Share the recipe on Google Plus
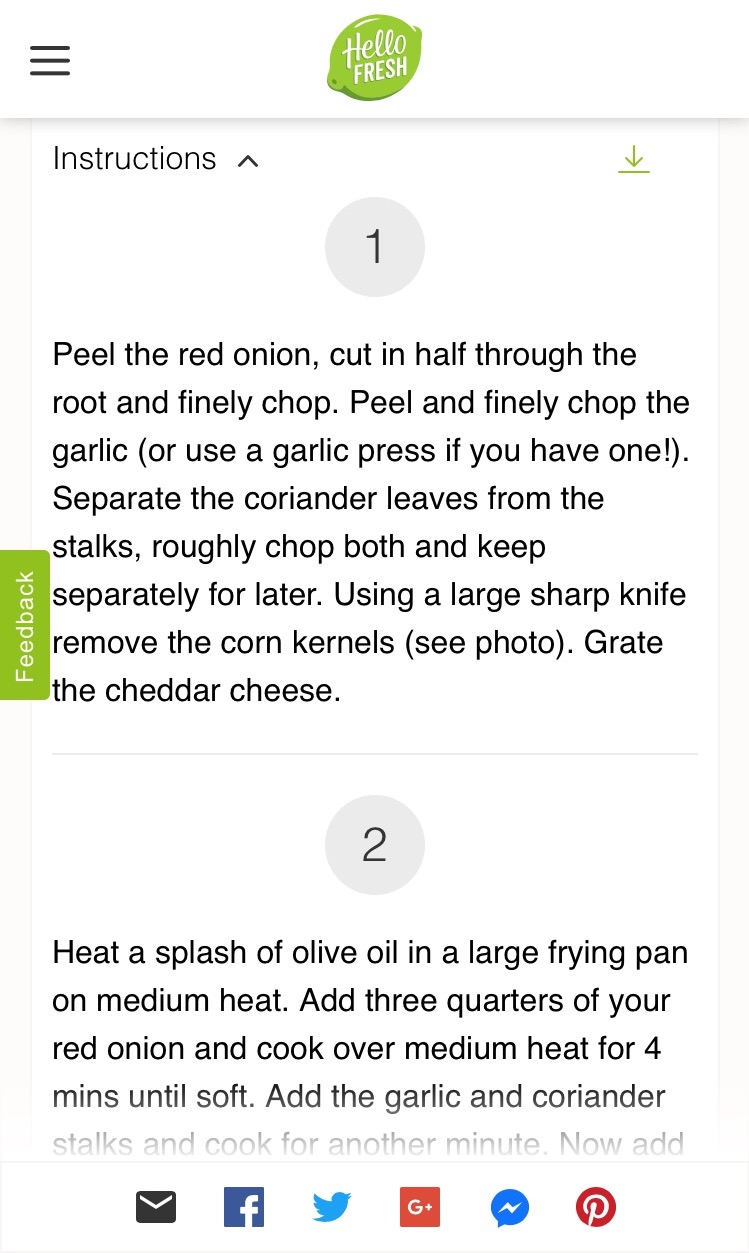 coord(419,1208)
